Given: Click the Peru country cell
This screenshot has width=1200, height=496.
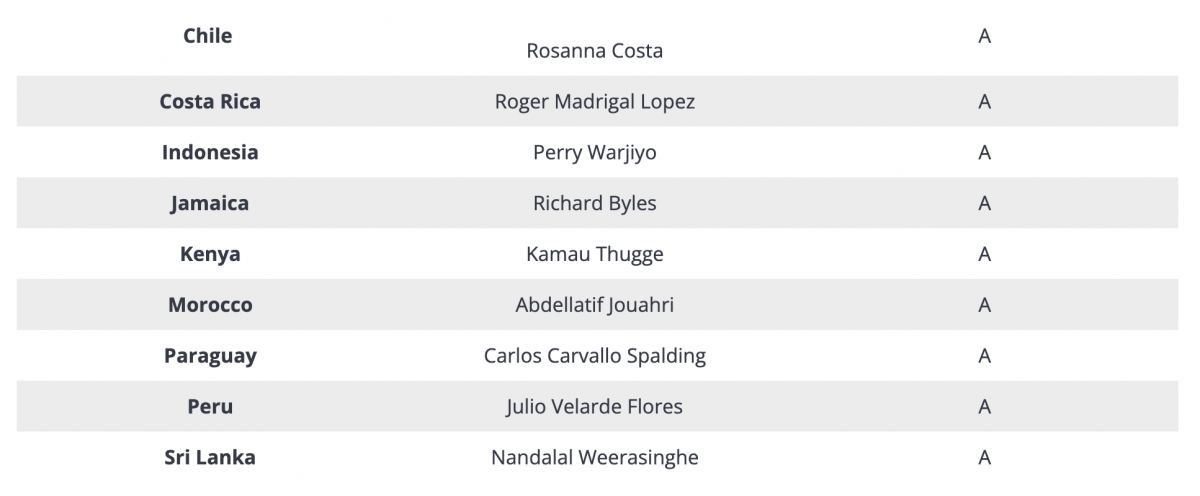Looking at the screenshot, I should 210,407.
